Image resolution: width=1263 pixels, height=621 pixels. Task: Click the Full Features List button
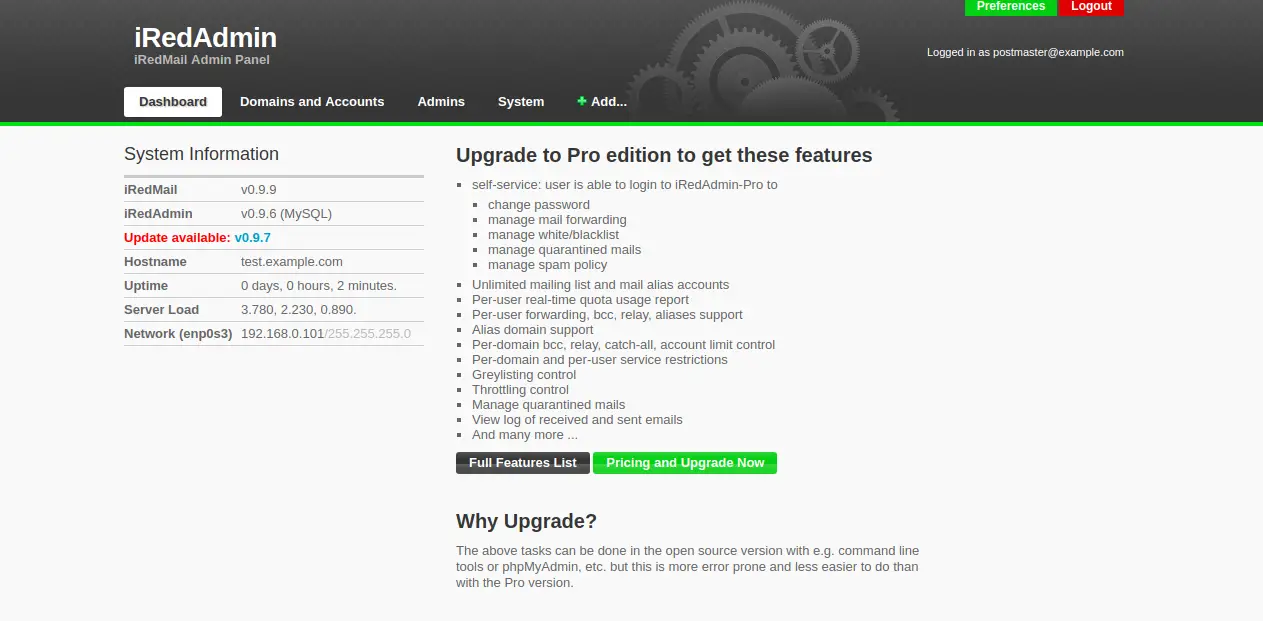(x=523, y=463)
